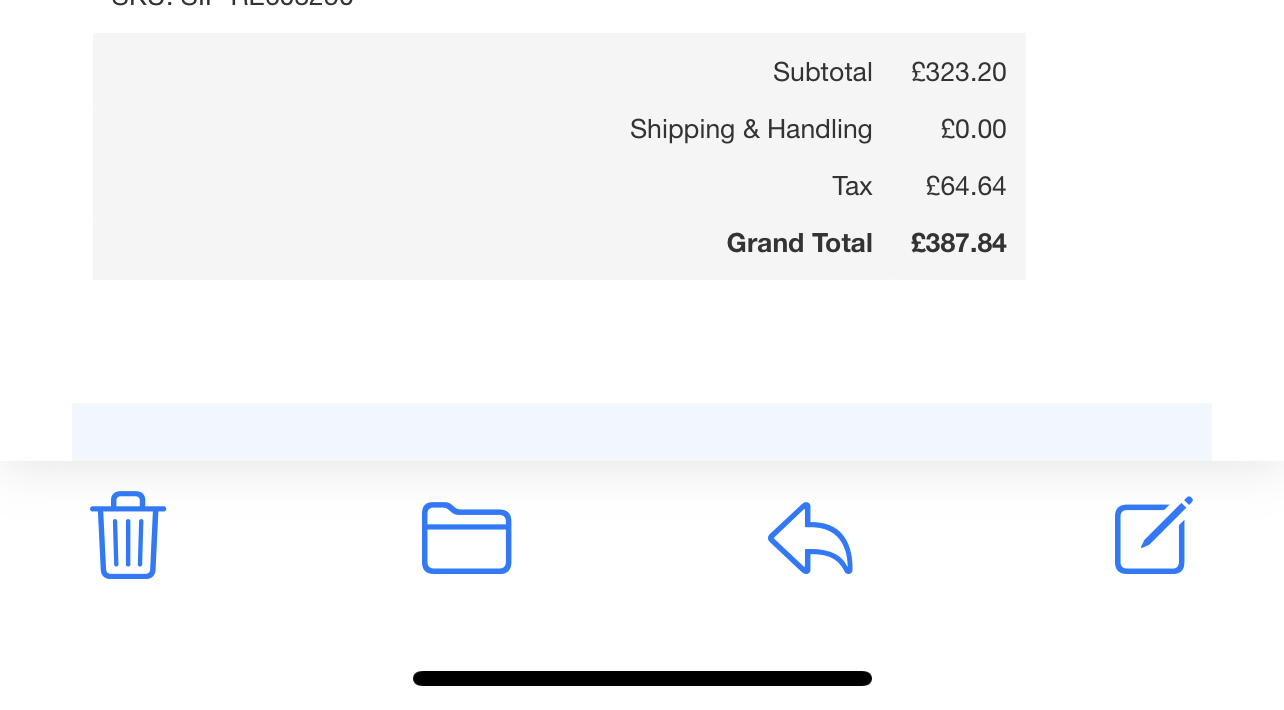Tap blank toolbar area between reply and compose
The image size is (1284, 710).
pos(983,538)
